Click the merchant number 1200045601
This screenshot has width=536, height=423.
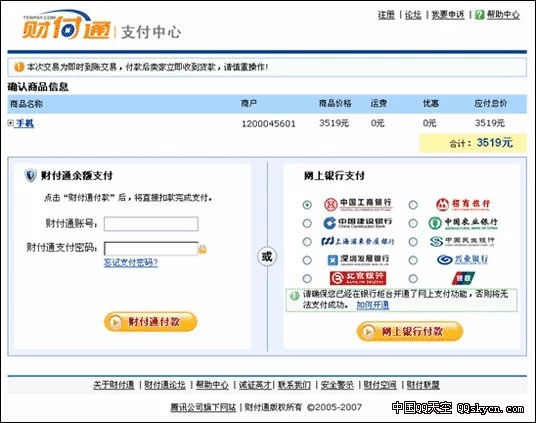(x=269, y=123)
